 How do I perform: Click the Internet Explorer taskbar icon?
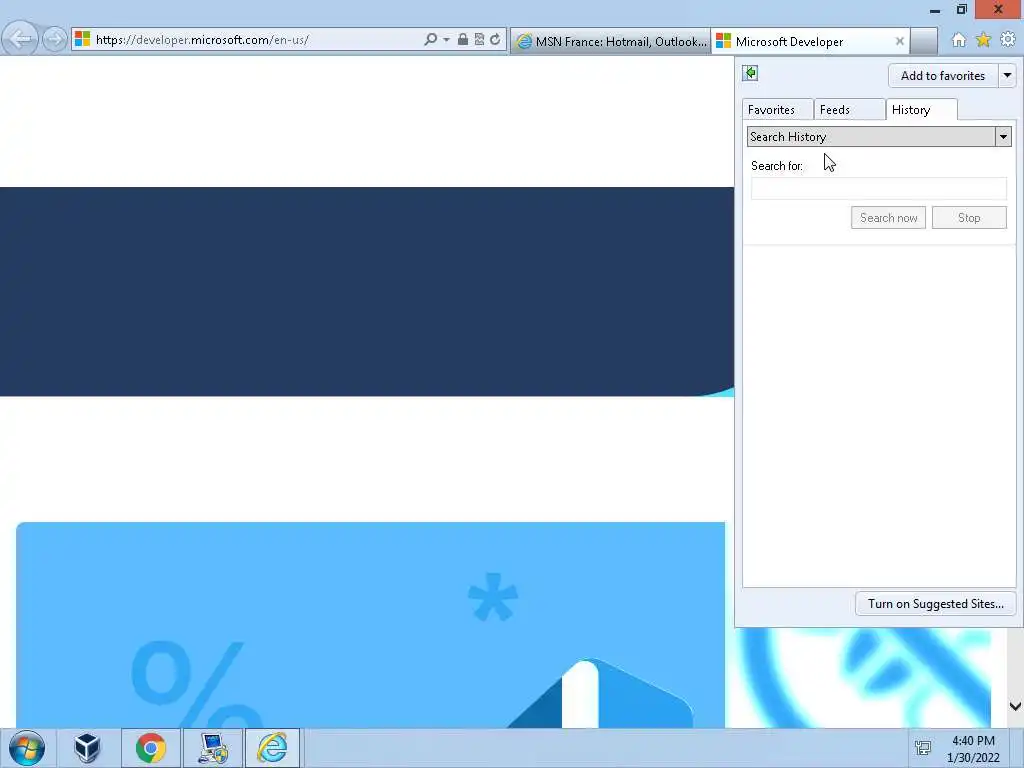click(x=272, y=748)
